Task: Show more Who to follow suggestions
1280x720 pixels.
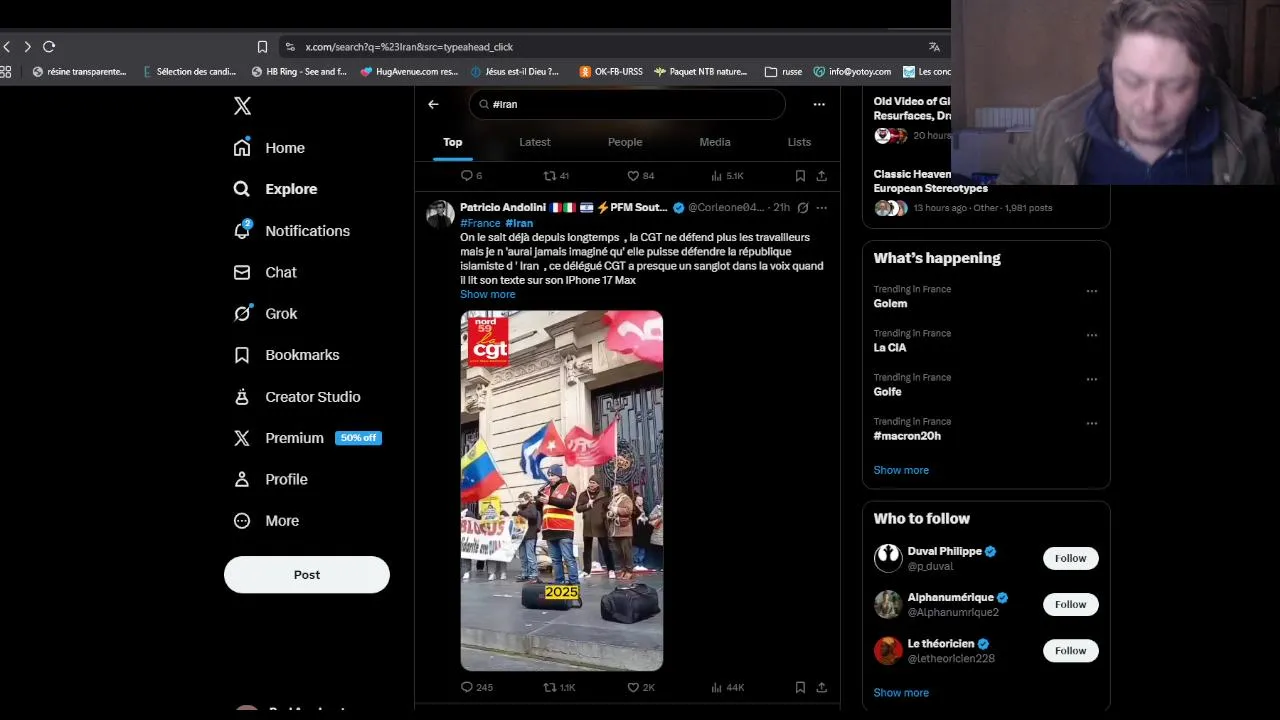Action: pos(901,692)
